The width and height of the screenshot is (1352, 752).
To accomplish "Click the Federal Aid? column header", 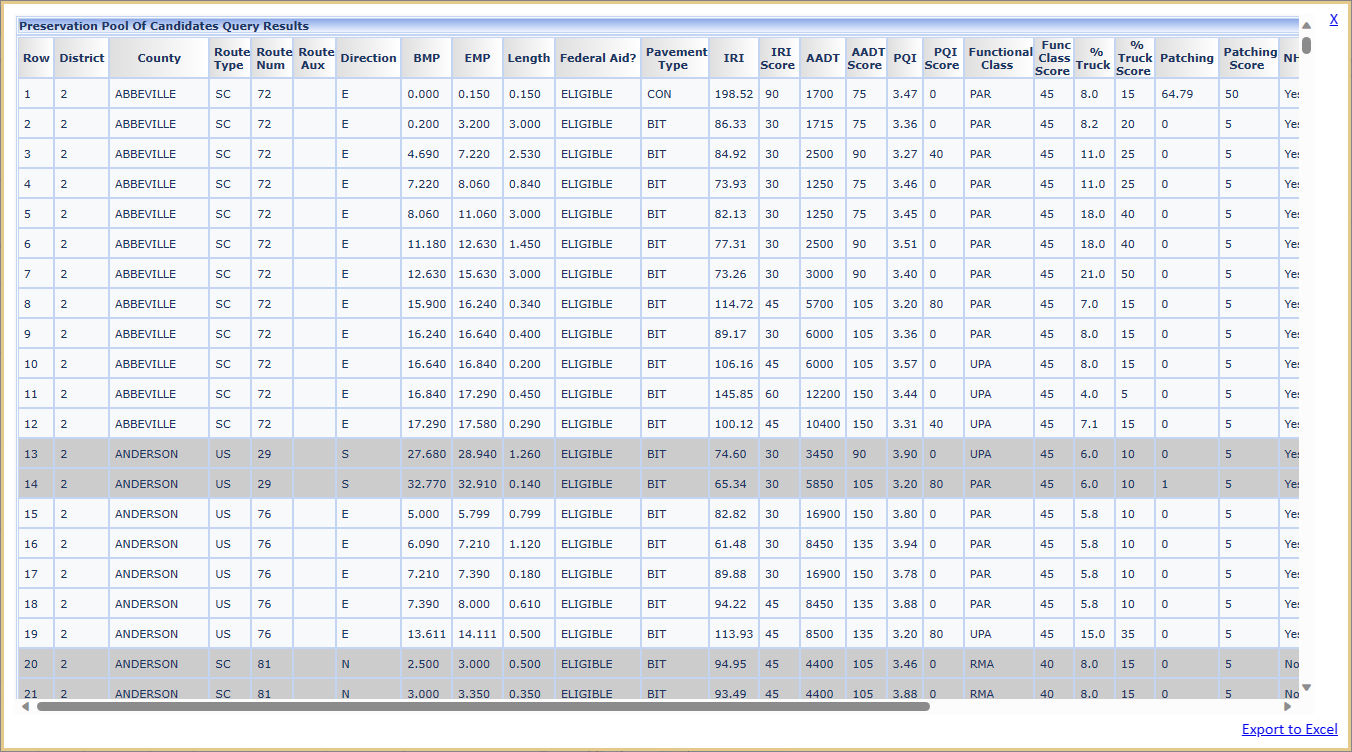I will tap(598, 58).
